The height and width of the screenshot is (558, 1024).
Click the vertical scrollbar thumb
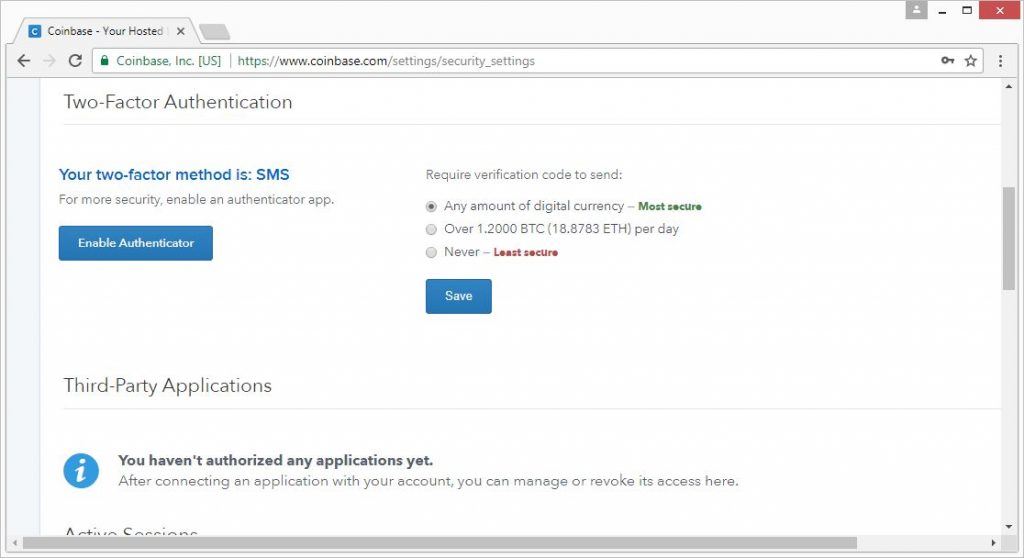(x=1009, y=238)
